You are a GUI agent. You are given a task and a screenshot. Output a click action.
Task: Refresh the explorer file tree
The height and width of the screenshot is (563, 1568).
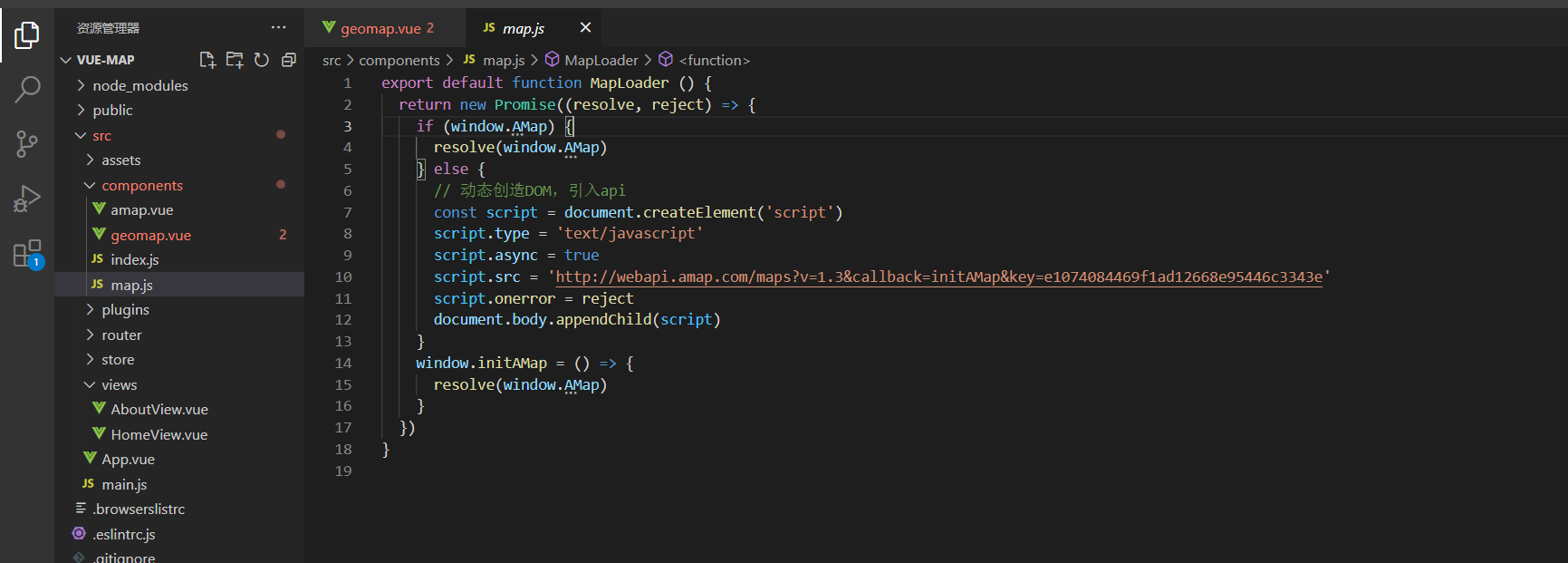point(262,60)
